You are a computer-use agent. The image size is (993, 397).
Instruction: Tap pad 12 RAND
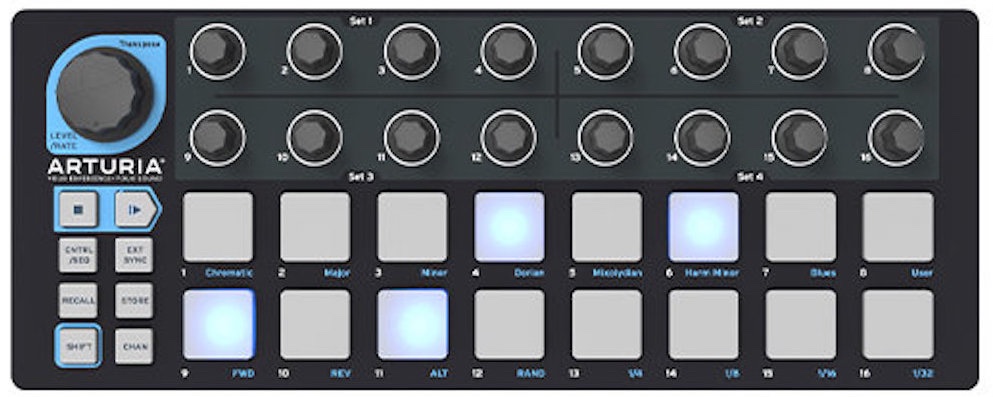pyautogui.click(x=509, y=325)
